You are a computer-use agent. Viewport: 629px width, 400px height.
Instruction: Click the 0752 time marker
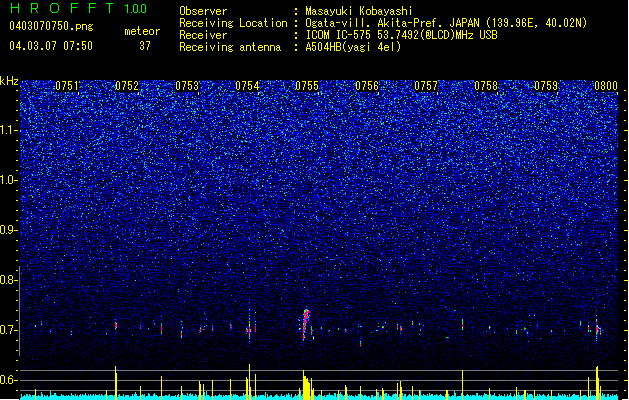[127, 86]
